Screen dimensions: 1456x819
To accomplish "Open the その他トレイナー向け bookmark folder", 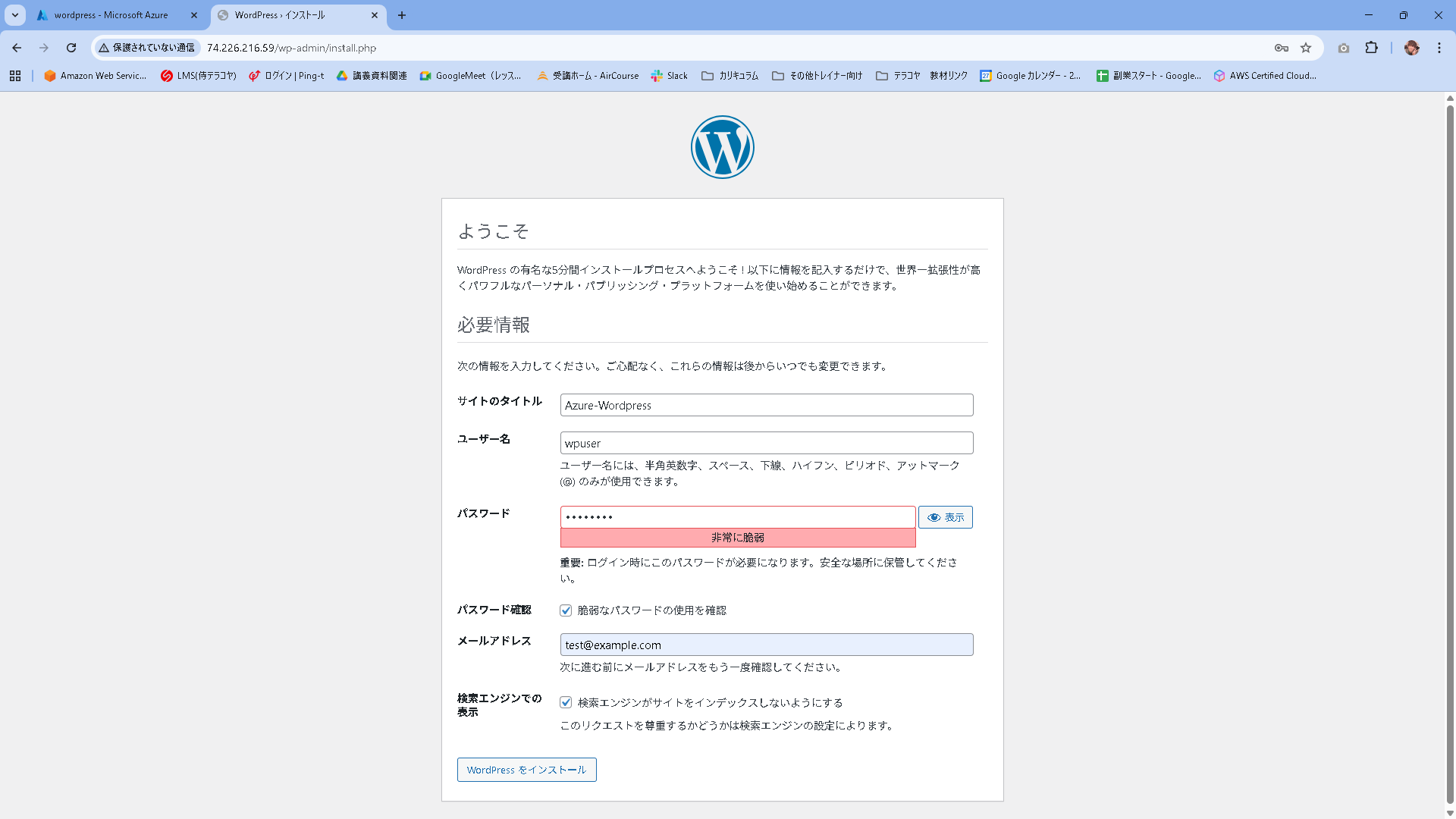I will [x=817, y=76].
